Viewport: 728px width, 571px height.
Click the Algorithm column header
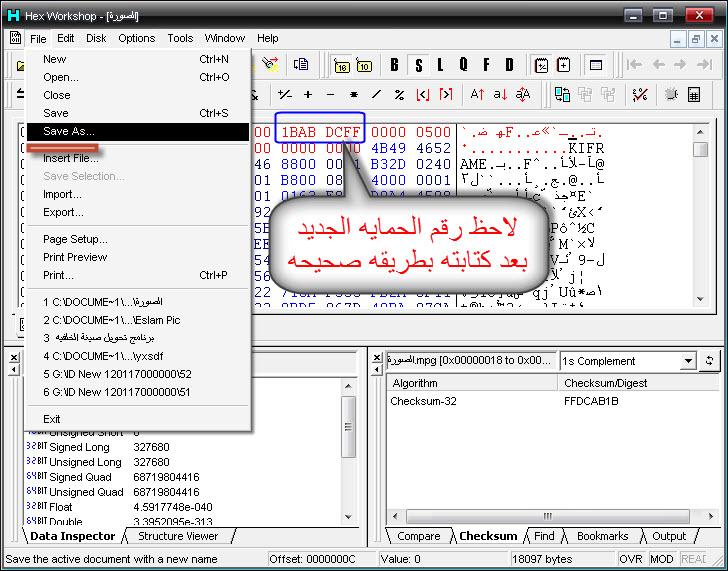(472, 383)
